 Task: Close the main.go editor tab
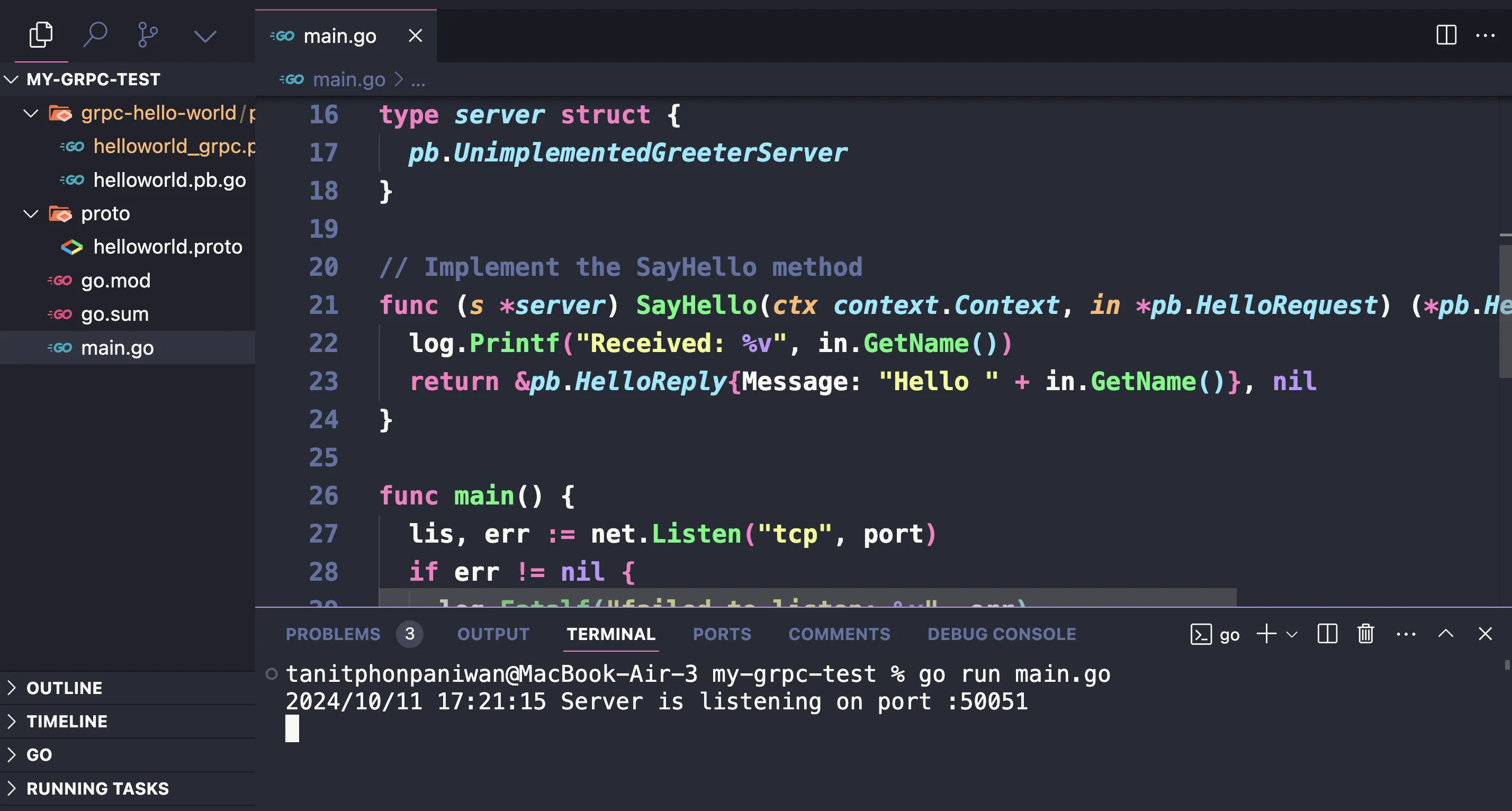point(415,36)
